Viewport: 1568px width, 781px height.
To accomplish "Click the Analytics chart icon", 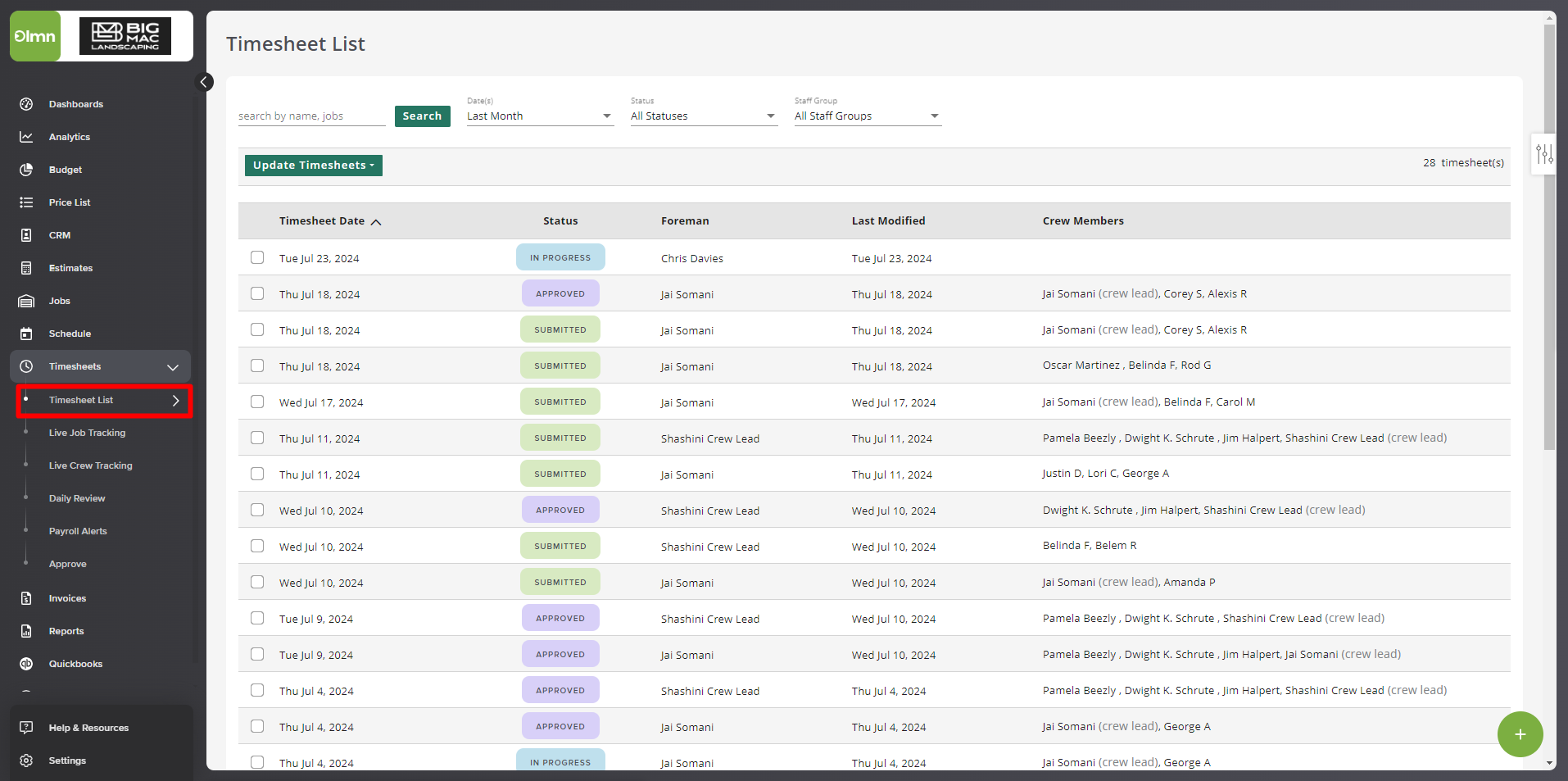I will point(26,137).
